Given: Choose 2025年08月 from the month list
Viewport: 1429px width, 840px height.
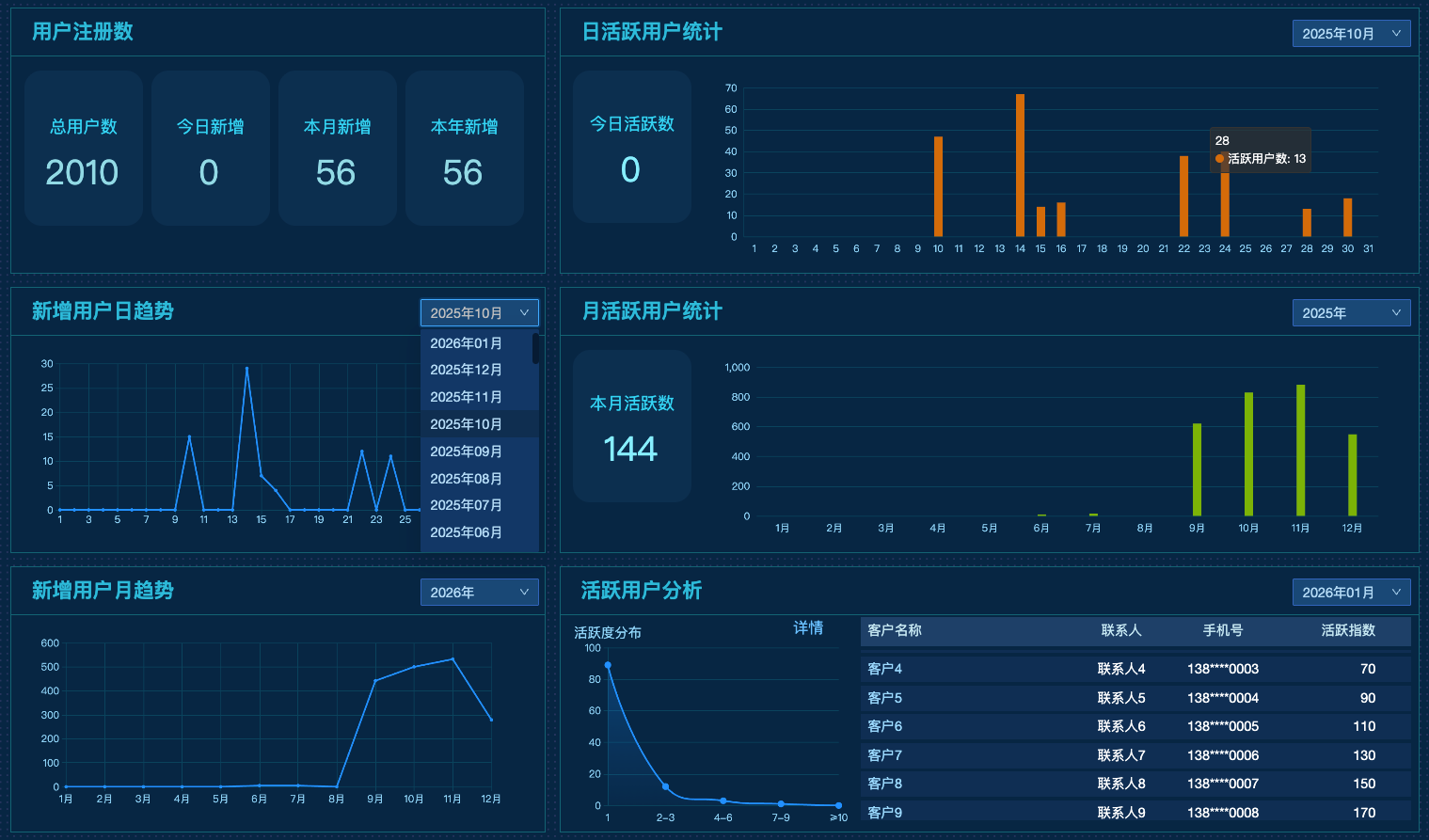Looking at the screenshot, I should (x=467, y=479).
